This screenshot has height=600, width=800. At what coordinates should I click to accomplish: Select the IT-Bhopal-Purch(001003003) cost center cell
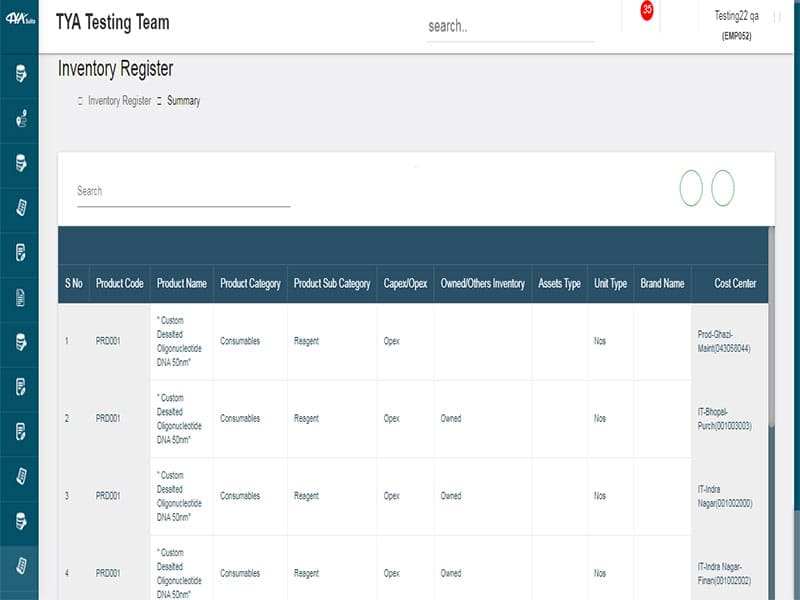click(724, 419)
